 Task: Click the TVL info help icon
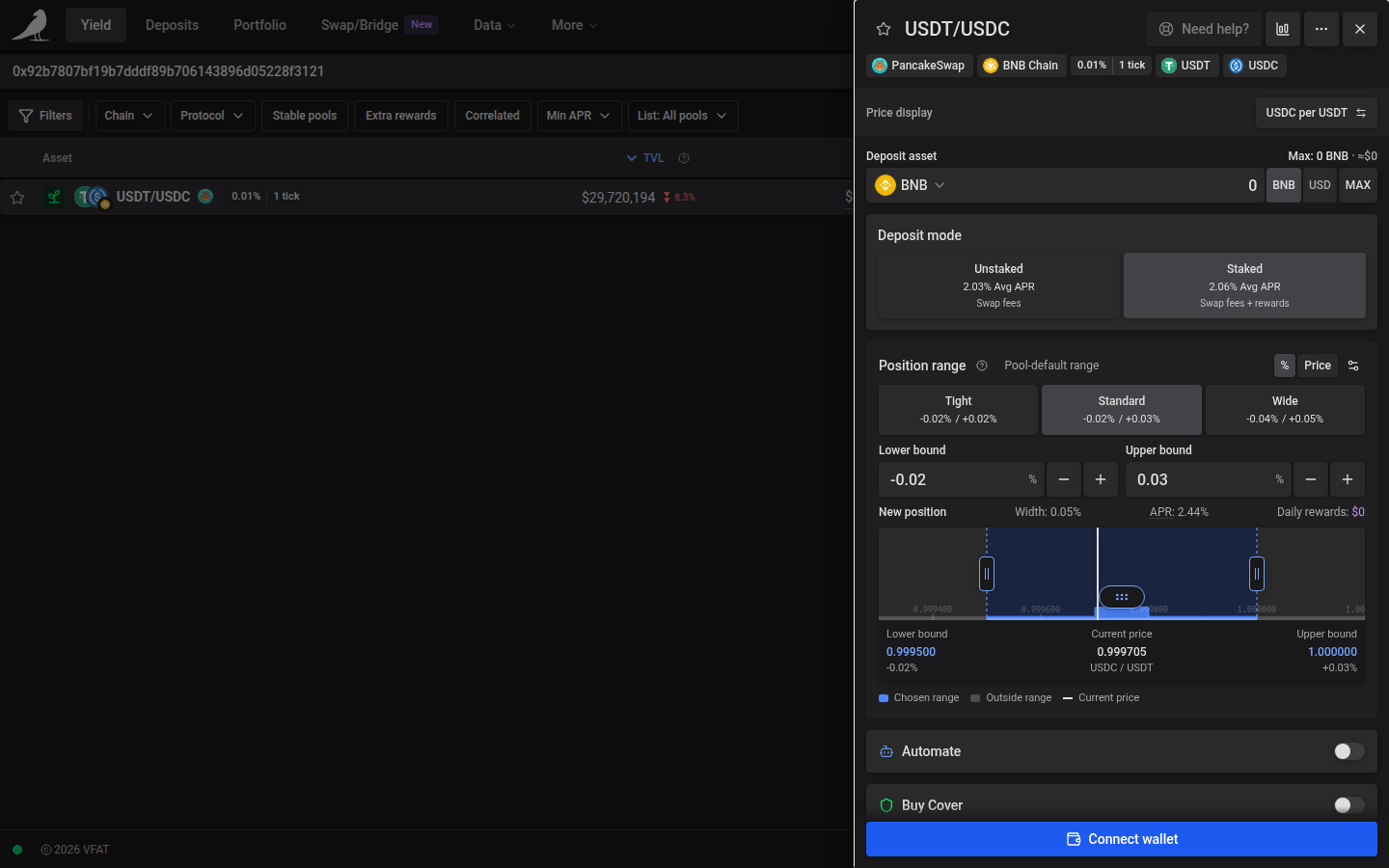point(684,158)
